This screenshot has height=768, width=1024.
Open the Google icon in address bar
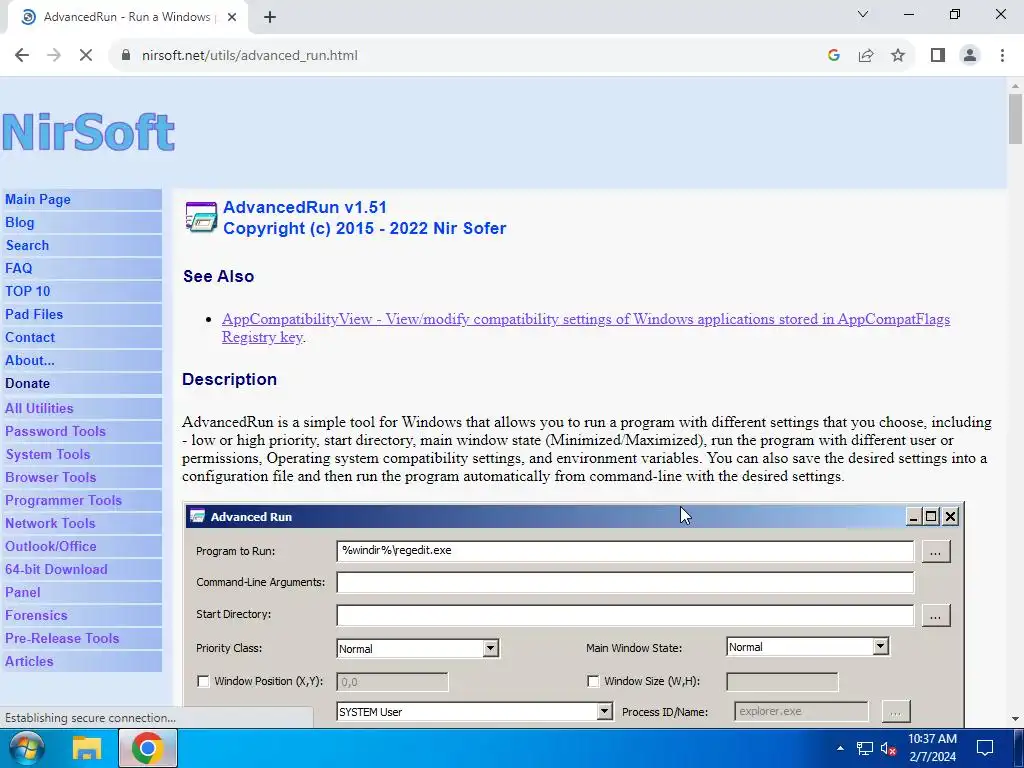(x=833, y=56)
